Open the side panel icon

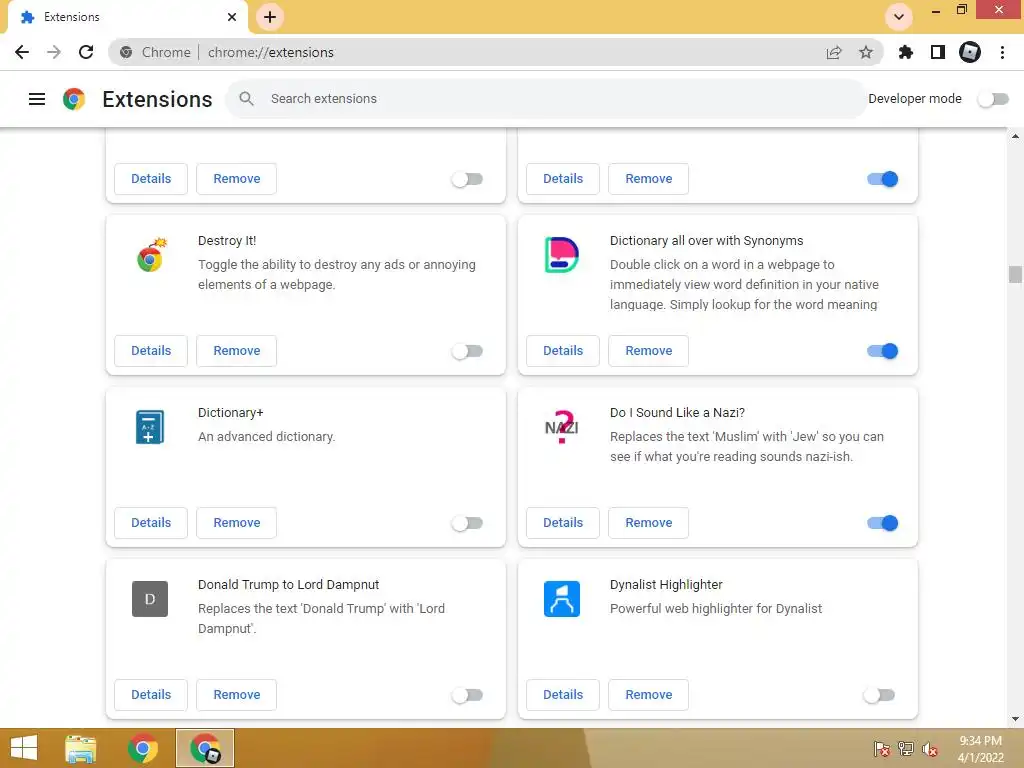(938, 52)
